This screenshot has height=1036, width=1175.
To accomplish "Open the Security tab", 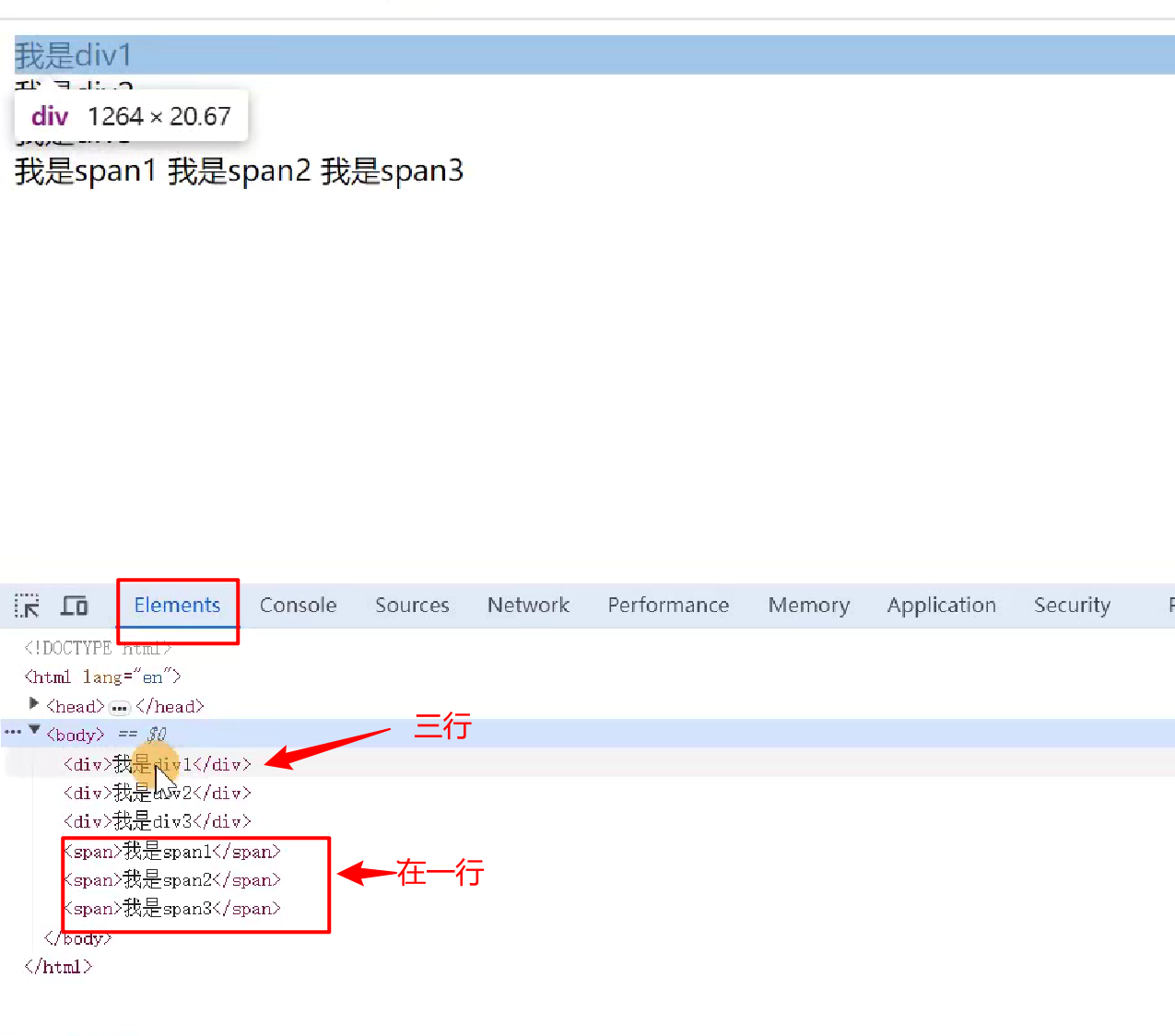I will pyautogui.click(x=1072, y=606).
